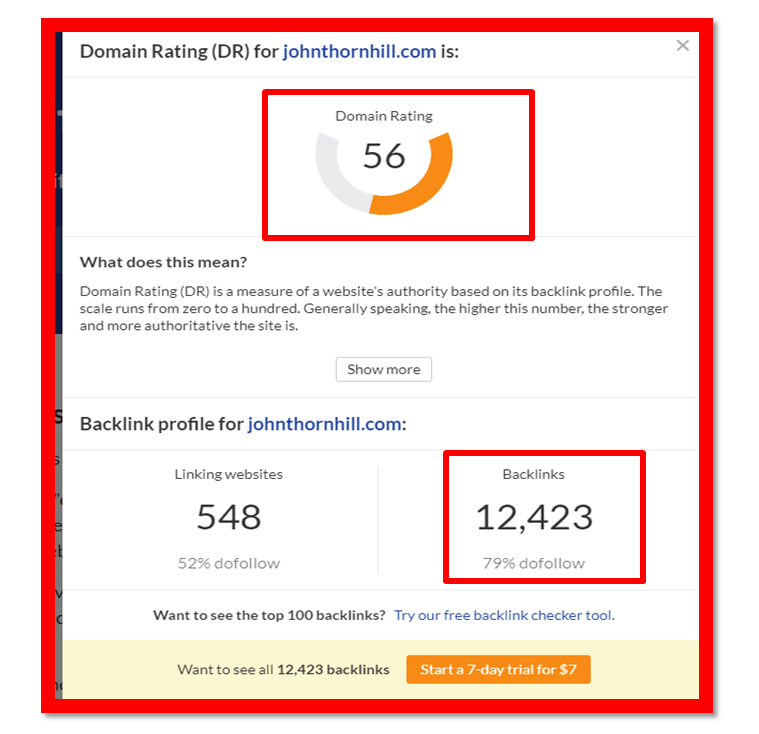Click the "Backlinks" label
This screenshot has width=759, height=734.
pyautogui.click(x=533, y=474)
